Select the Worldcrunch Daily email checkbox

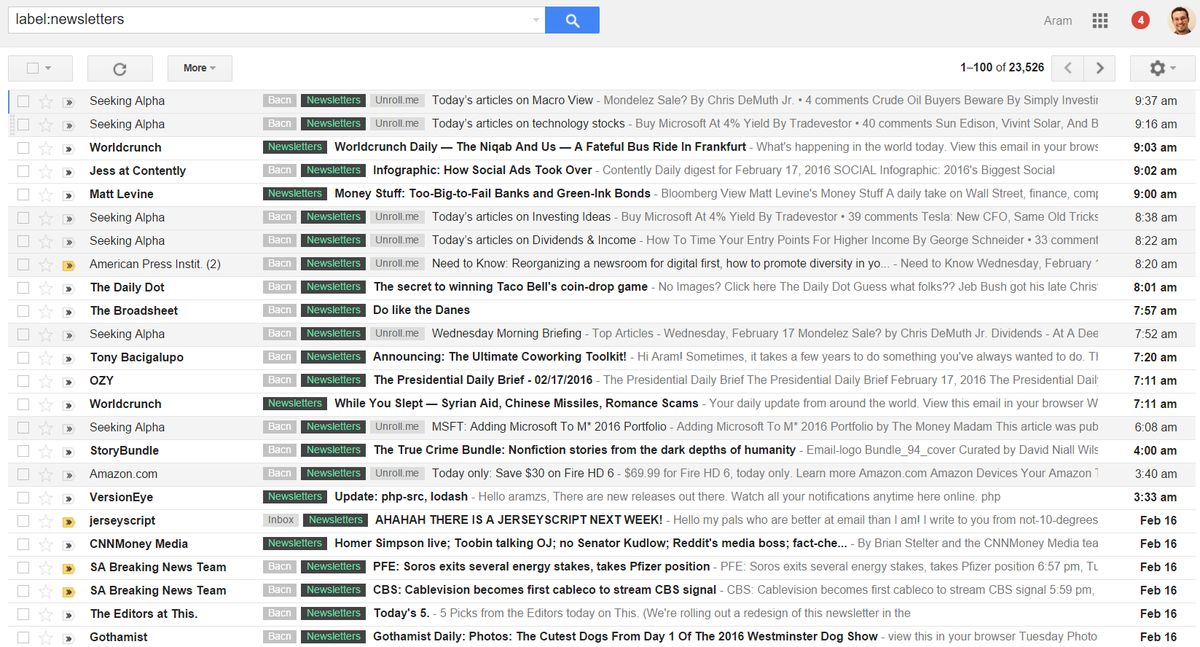click(23, 148)
